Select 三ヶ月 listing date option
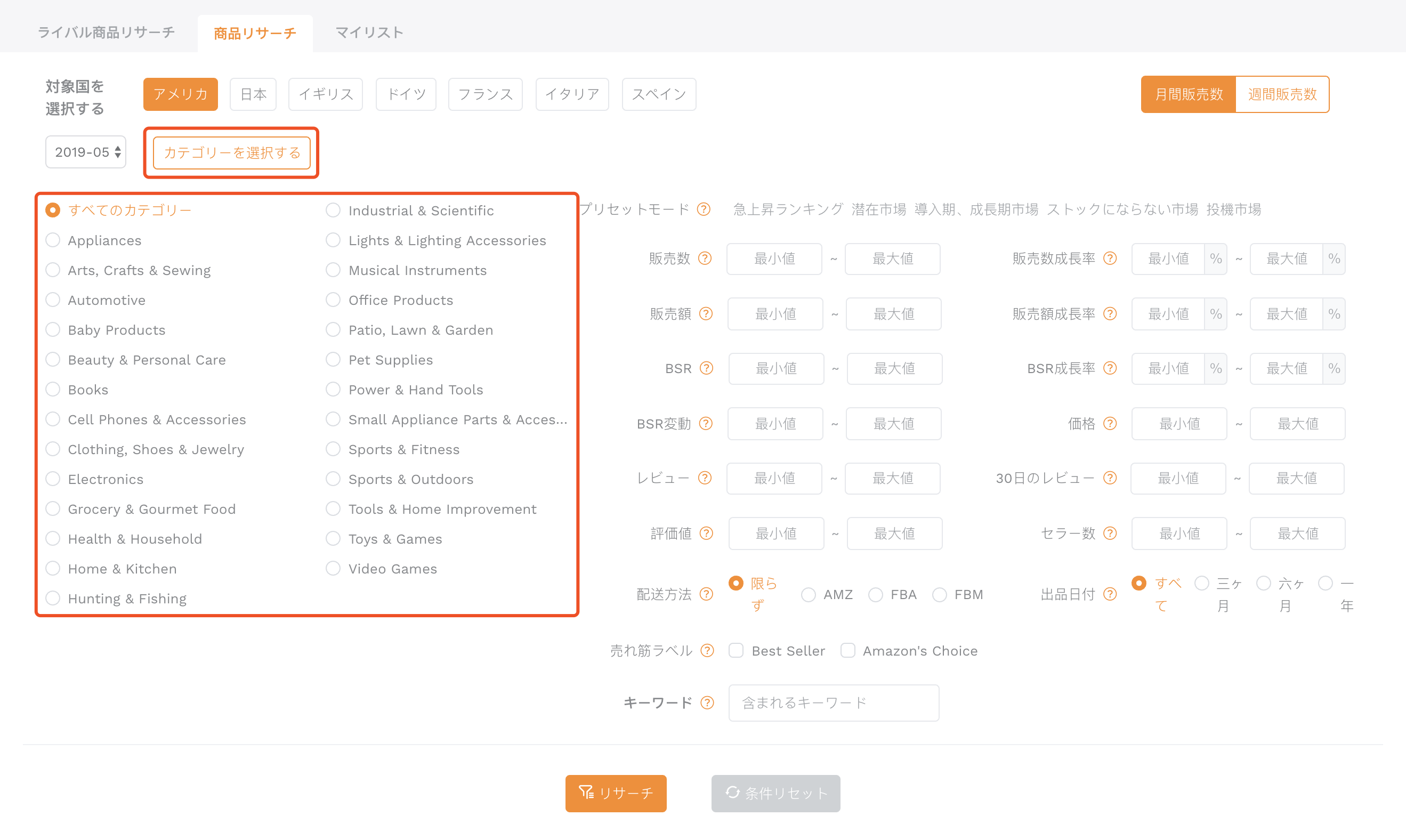This screenshot has height=840, width=1406. coord(1202,583)
